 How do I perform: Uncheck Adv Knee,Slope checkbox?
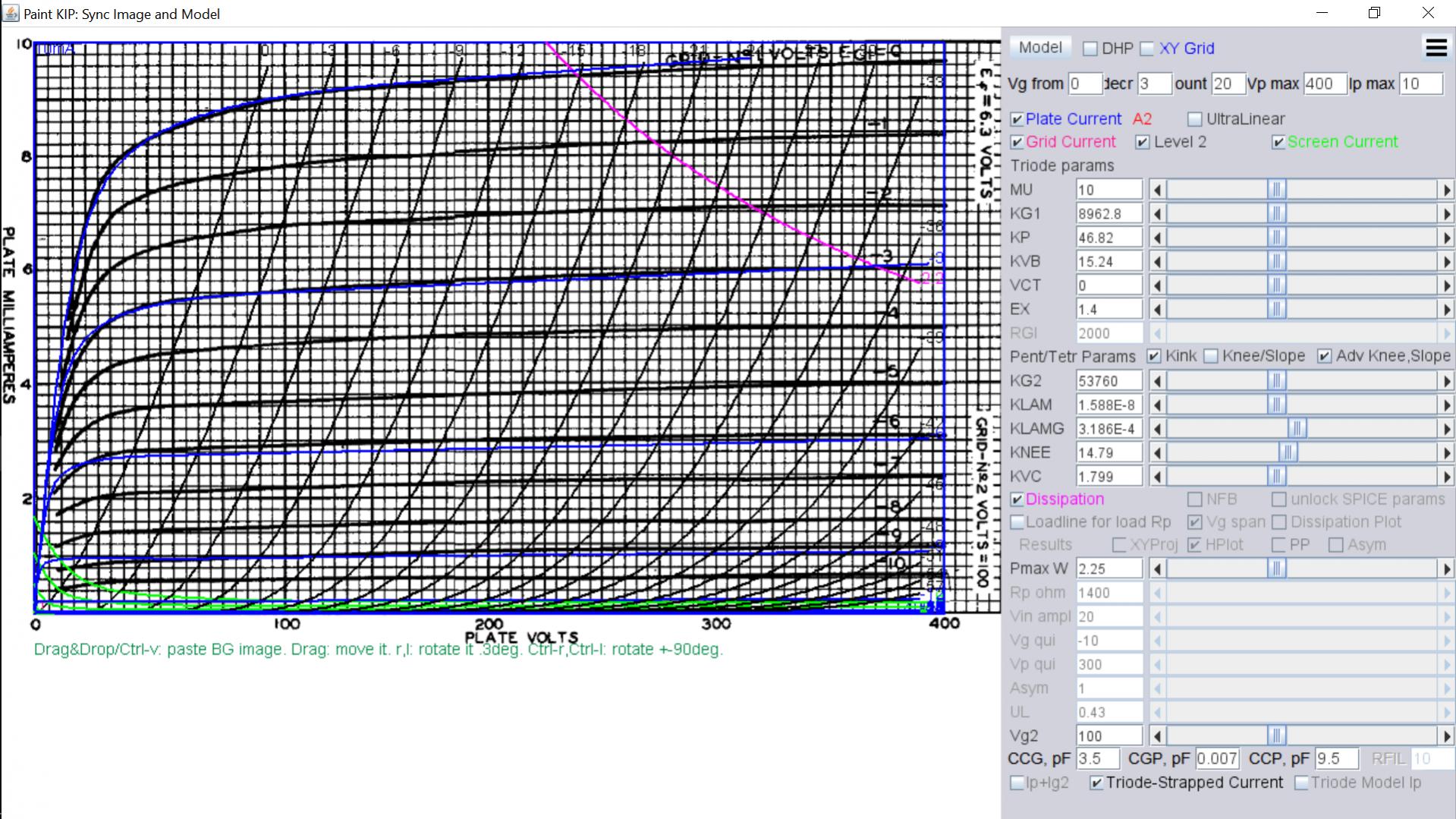[1324, 356]
